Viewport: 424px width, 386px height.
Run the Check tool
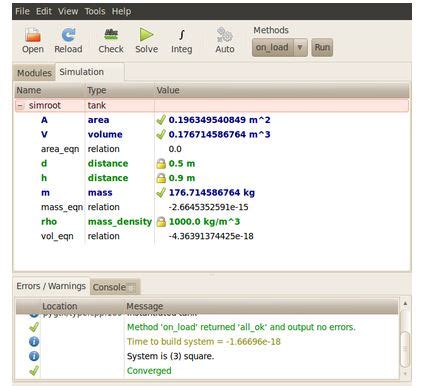(x=111, y=40)
